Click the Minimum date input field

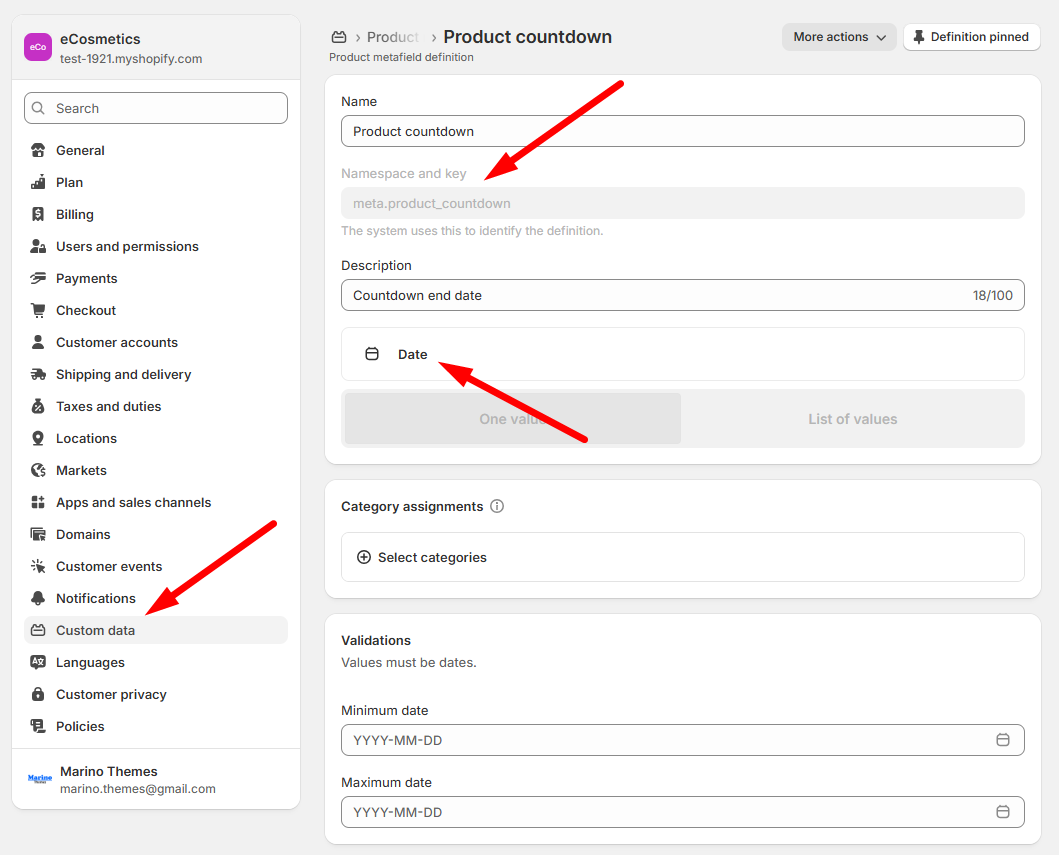click(x=683, y=740)
